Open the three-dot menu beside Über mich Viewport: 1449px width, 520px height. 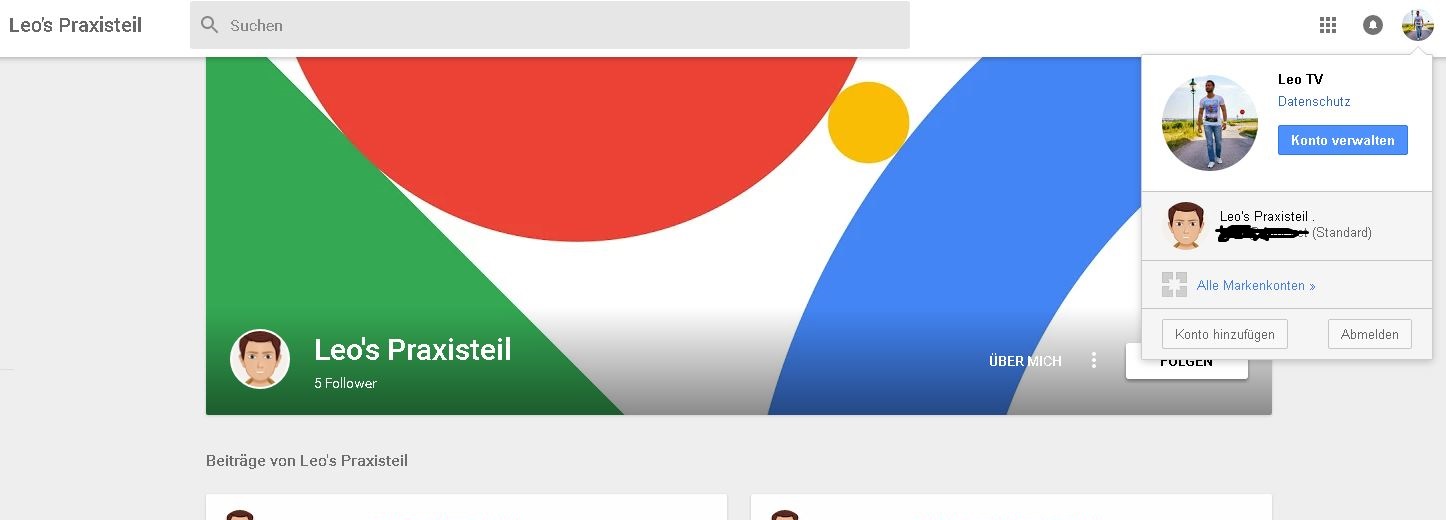pos(1094,360)
